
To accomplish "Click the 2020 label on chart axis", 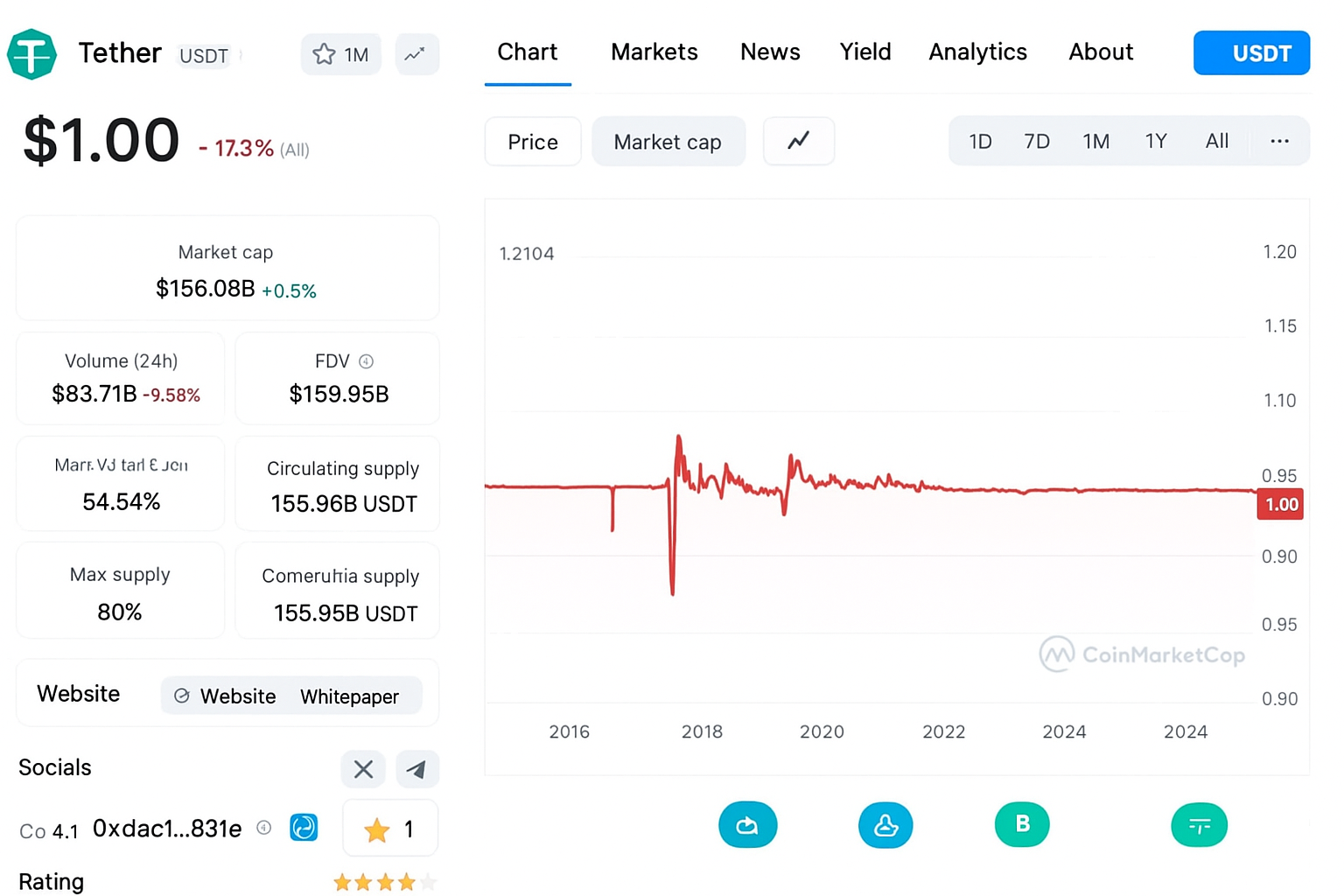I will tap(822, 731).
